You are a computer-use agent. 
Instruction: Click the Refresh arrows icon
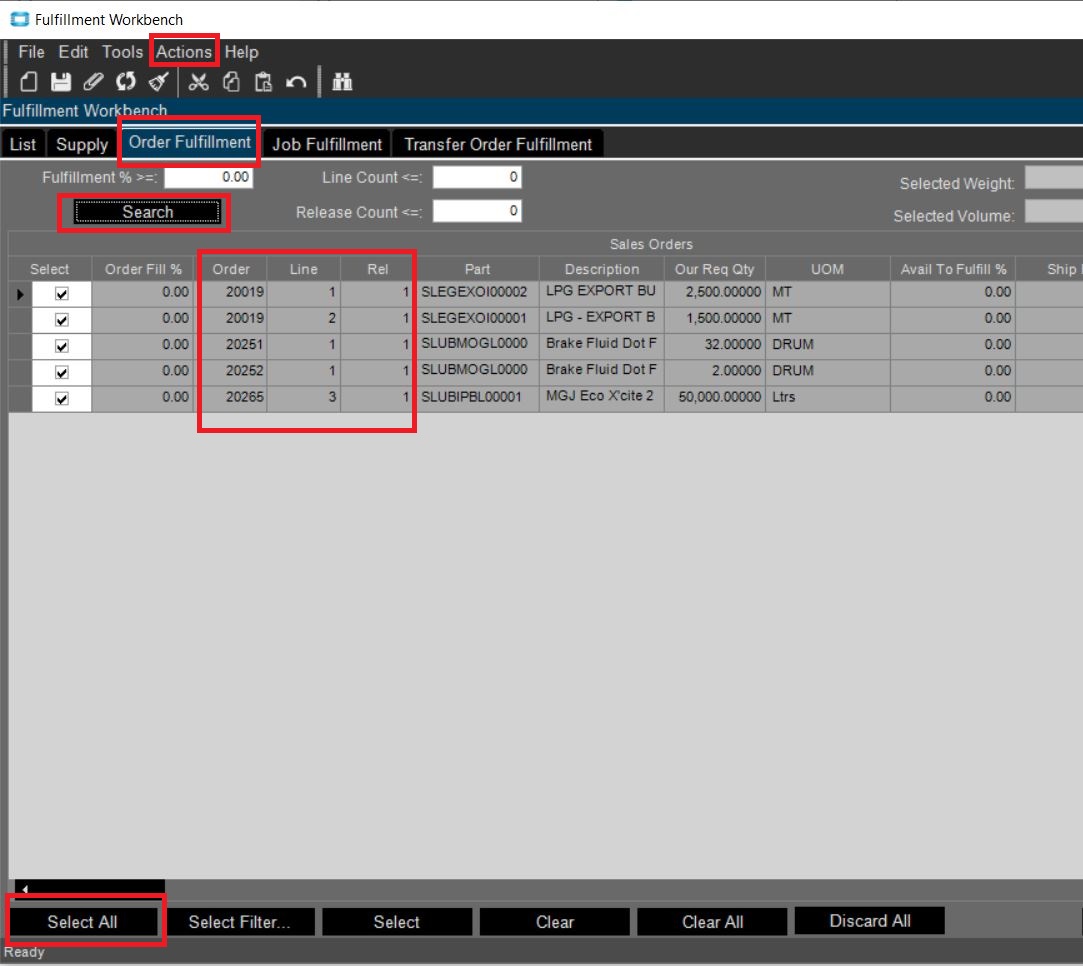(125, 82)
